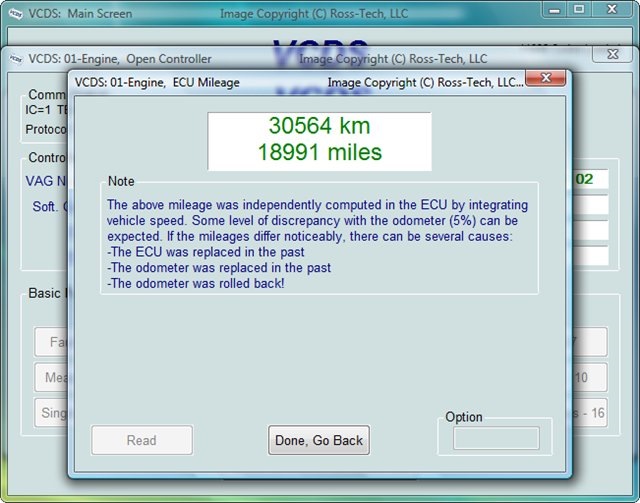Close the Open Controller window
This screenshot has width=640, height=503.
(x=612, y=54)
